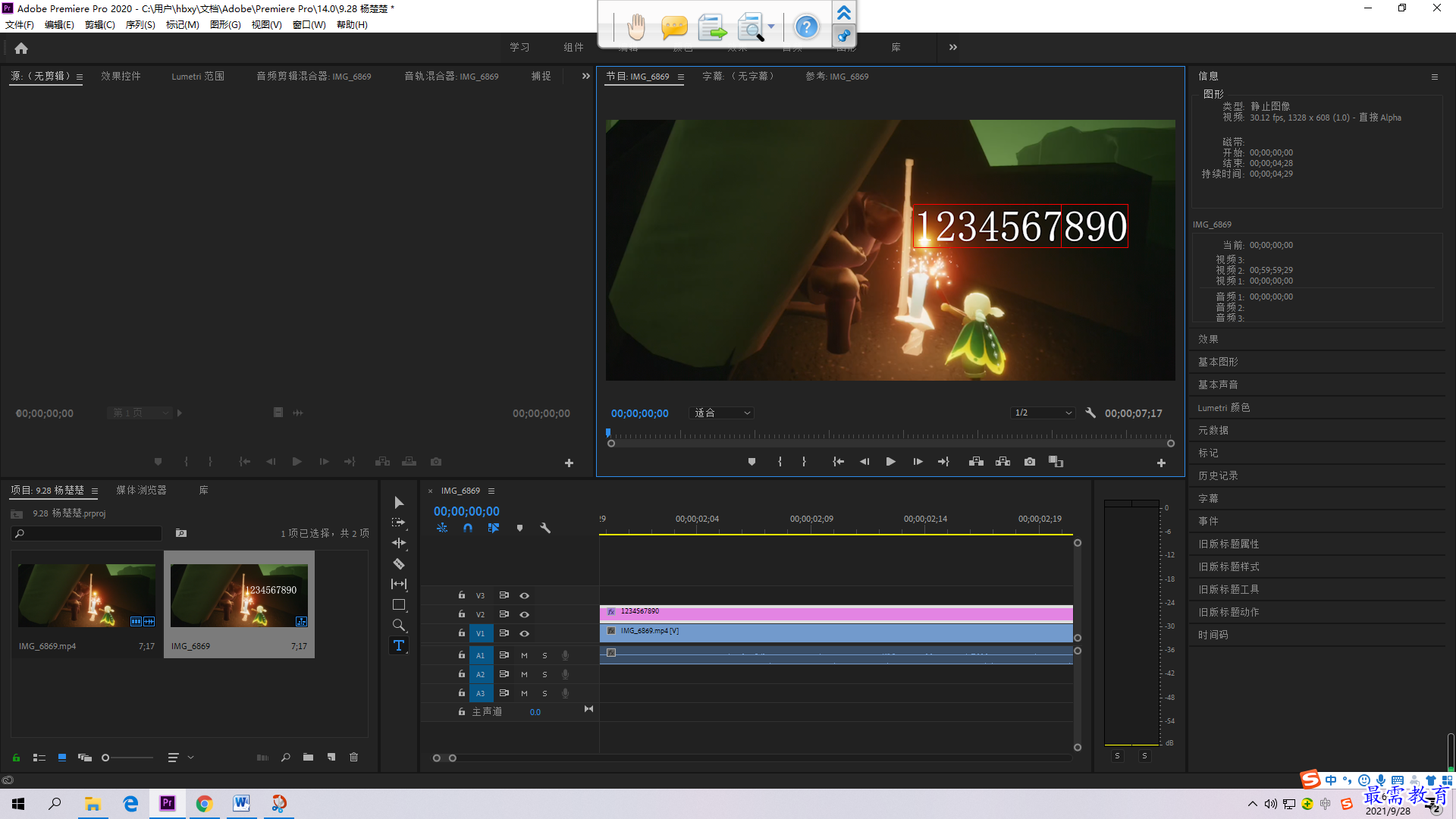Open the 序列(S) menu
The width and height of the screenshot is (1456, 819).
[x=140, y=25]
